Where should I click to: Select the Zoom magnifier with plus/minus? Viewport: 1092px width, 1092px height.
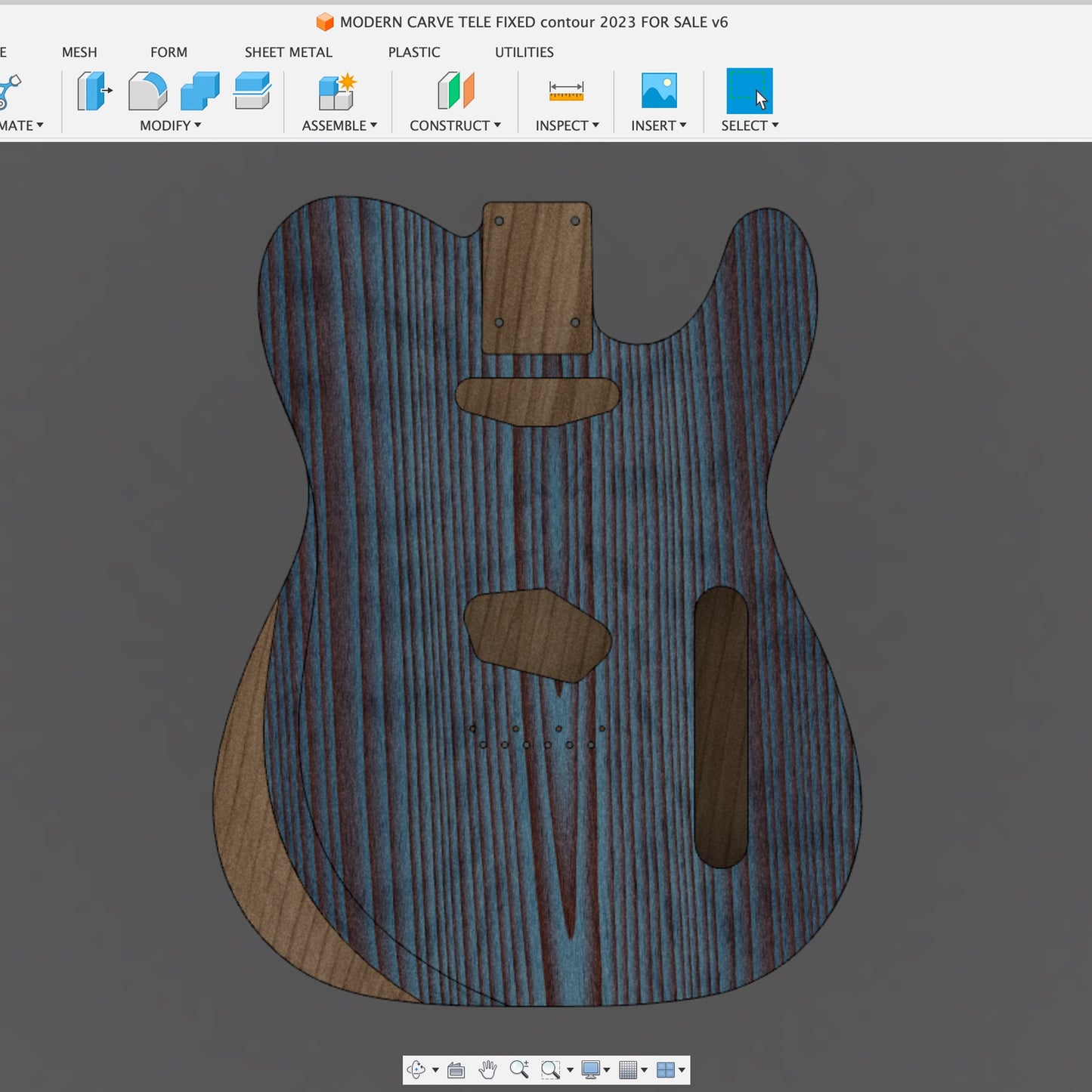click(519, 1069)
